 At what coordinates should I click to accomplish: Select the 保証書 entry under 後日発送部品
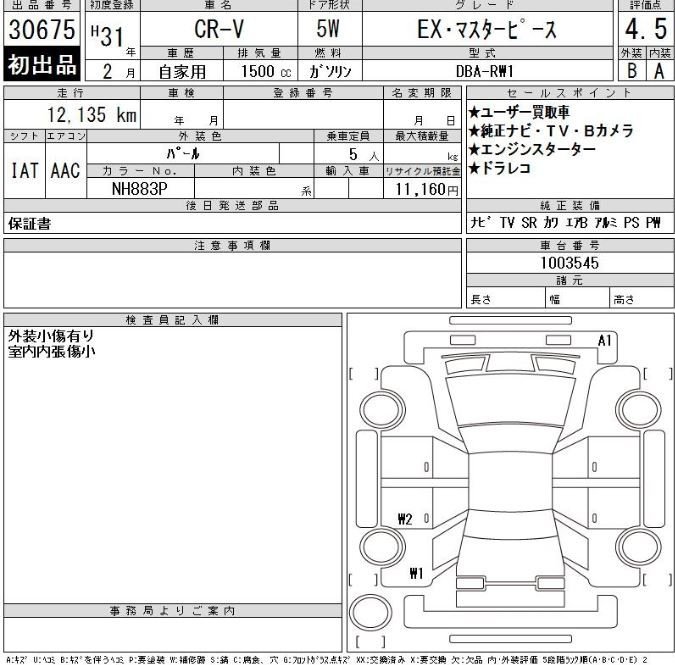[29, 223]
